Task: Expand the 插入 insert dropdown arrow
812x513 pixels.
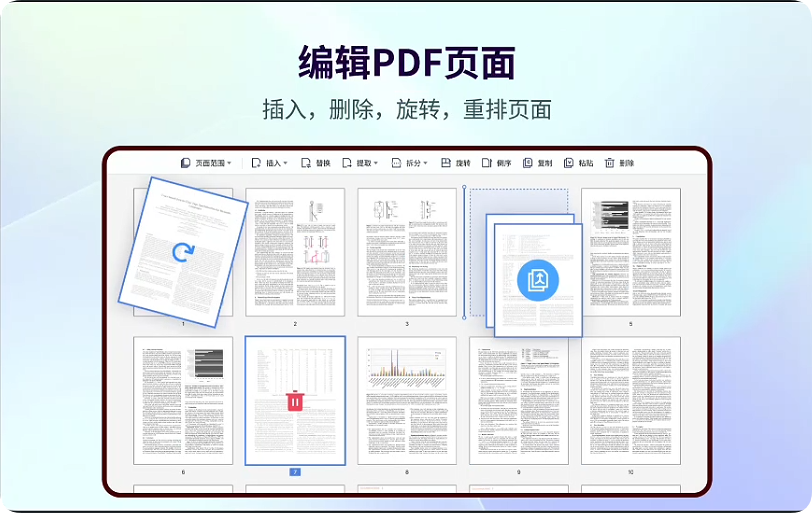Action: [286, 163]
